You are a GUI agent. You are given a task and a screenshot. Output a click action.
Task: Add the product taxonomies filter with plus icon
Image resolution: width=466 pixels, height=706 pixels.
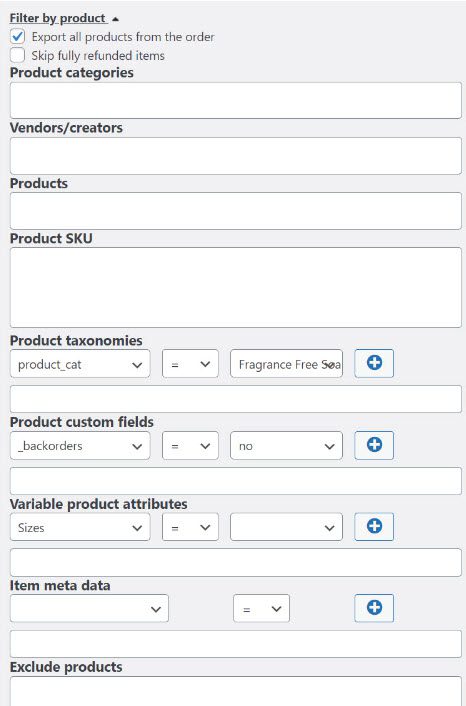pyautogui.click(x=374, y=363)
